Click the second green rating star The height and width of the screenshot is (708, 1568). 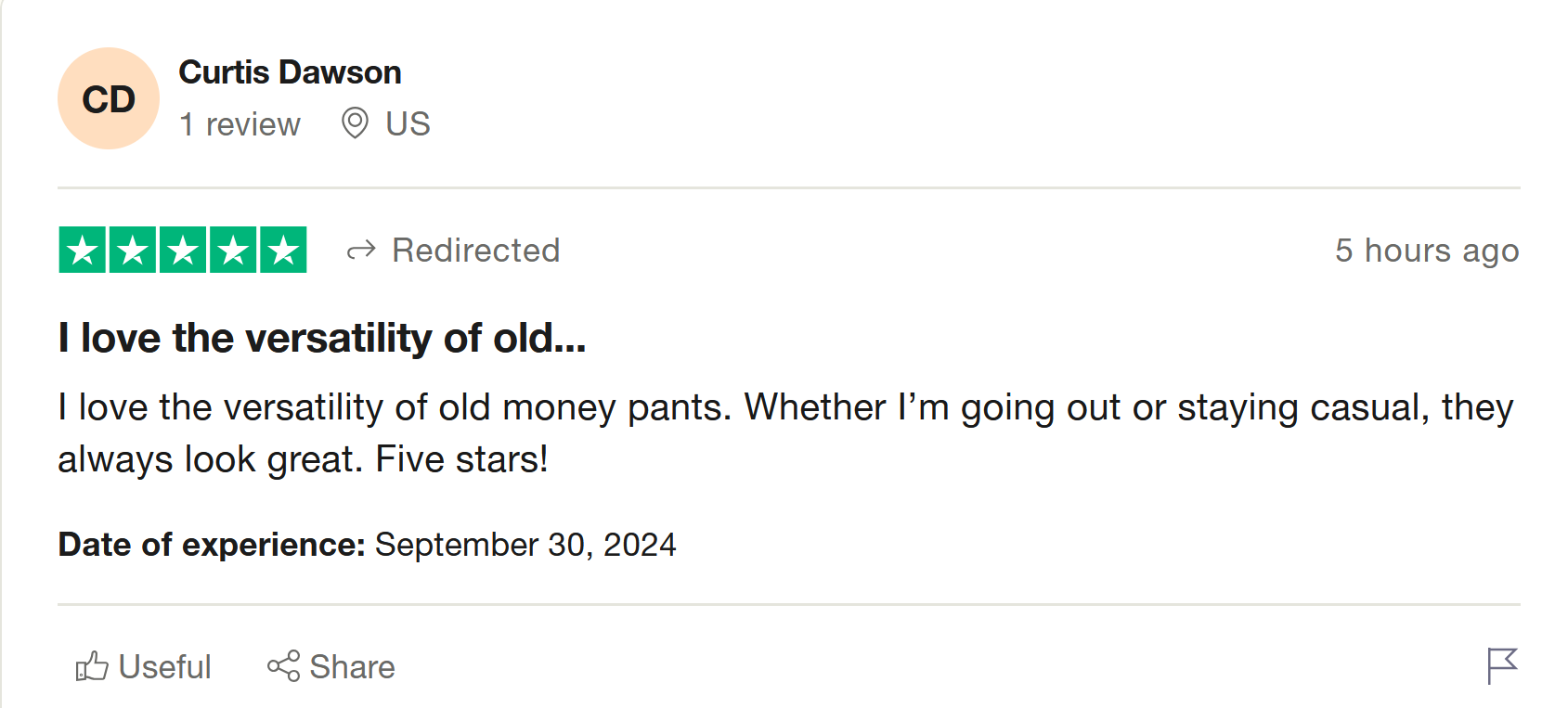133,251
